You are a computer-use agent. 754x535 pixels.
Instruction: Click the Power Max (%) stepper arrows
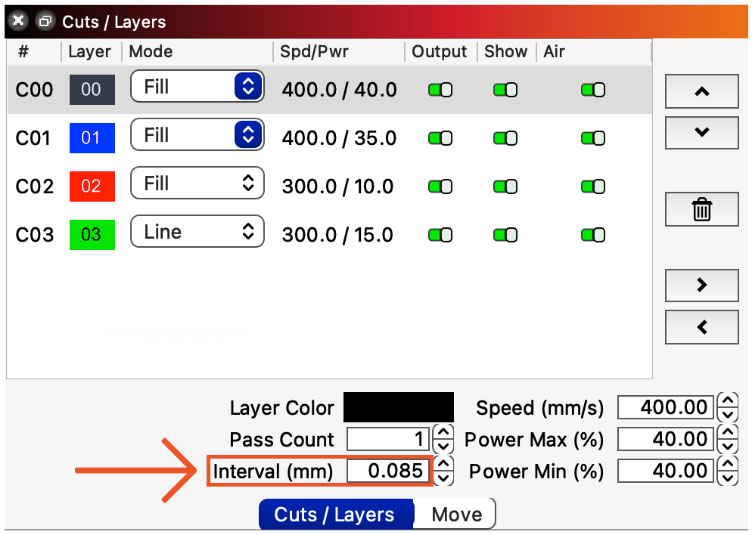[x=728, y=439]
